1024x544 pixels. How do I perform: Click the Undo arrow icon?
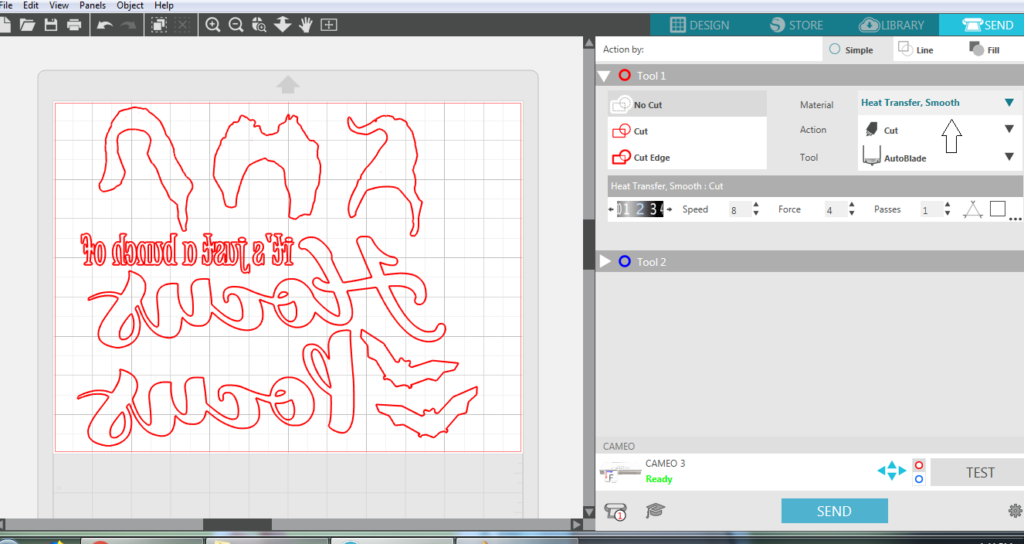pyautogui.click(x=103, y=25)
